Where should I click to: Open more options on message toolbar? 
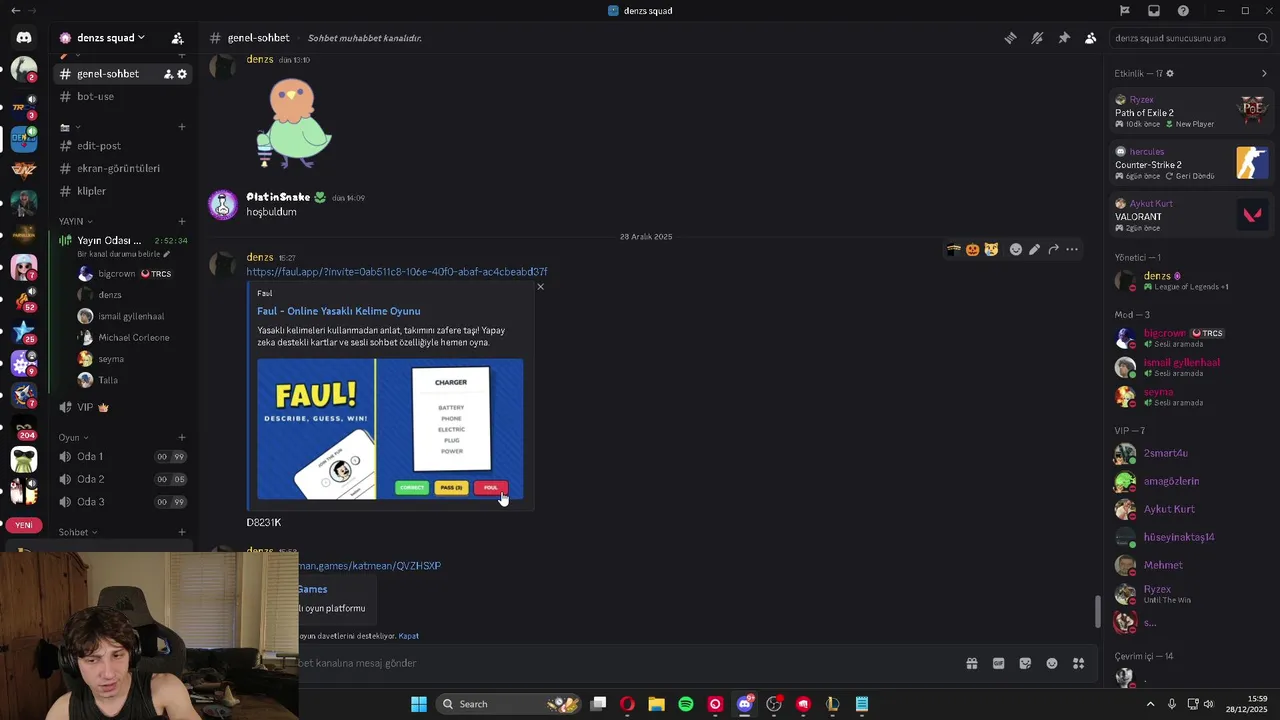pyautogui.click(x=1072, y=249)
